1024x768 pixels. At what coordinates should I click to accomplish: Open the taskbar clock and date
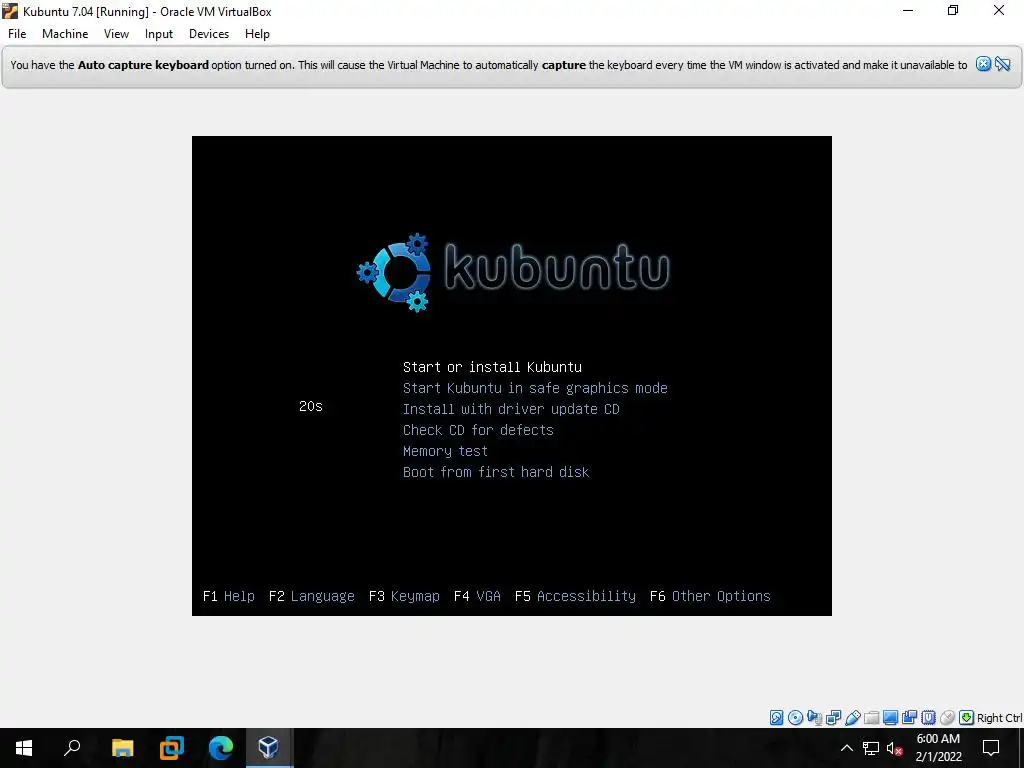(x=938, y=748)
